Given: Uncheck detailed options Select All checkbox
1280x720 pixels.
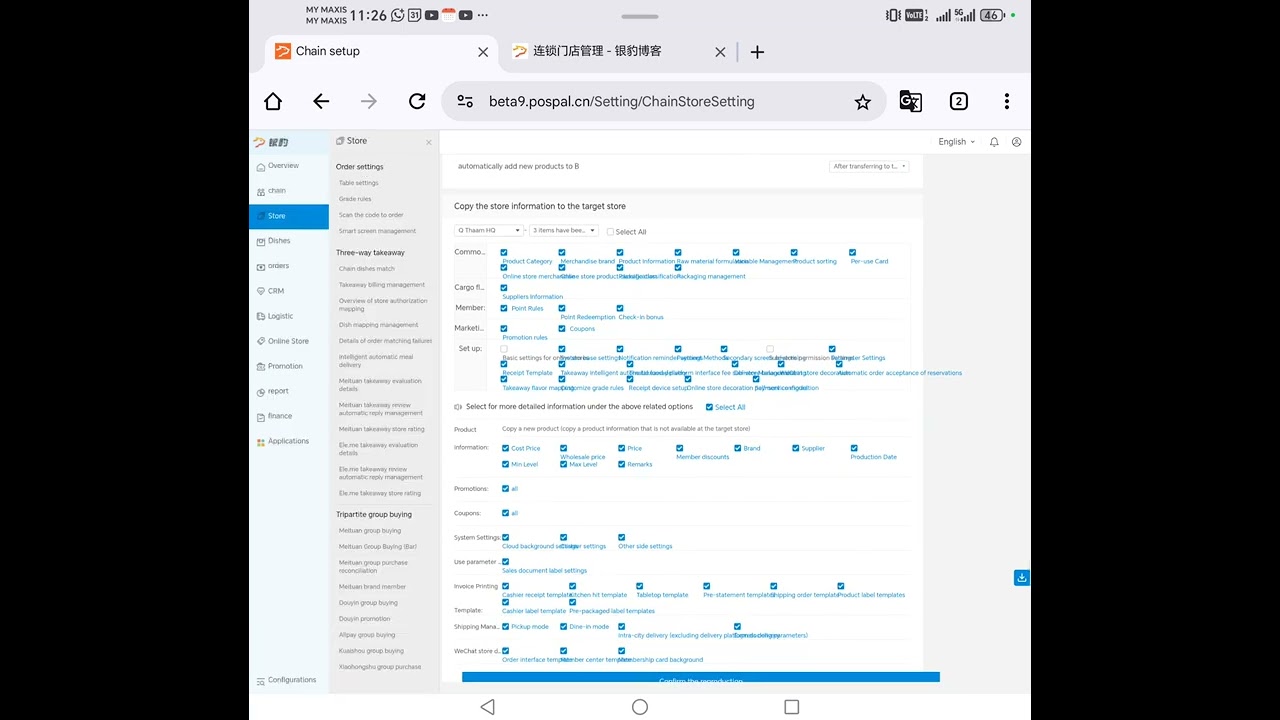Looking at the screenshot, I should [x=709, y=407].
